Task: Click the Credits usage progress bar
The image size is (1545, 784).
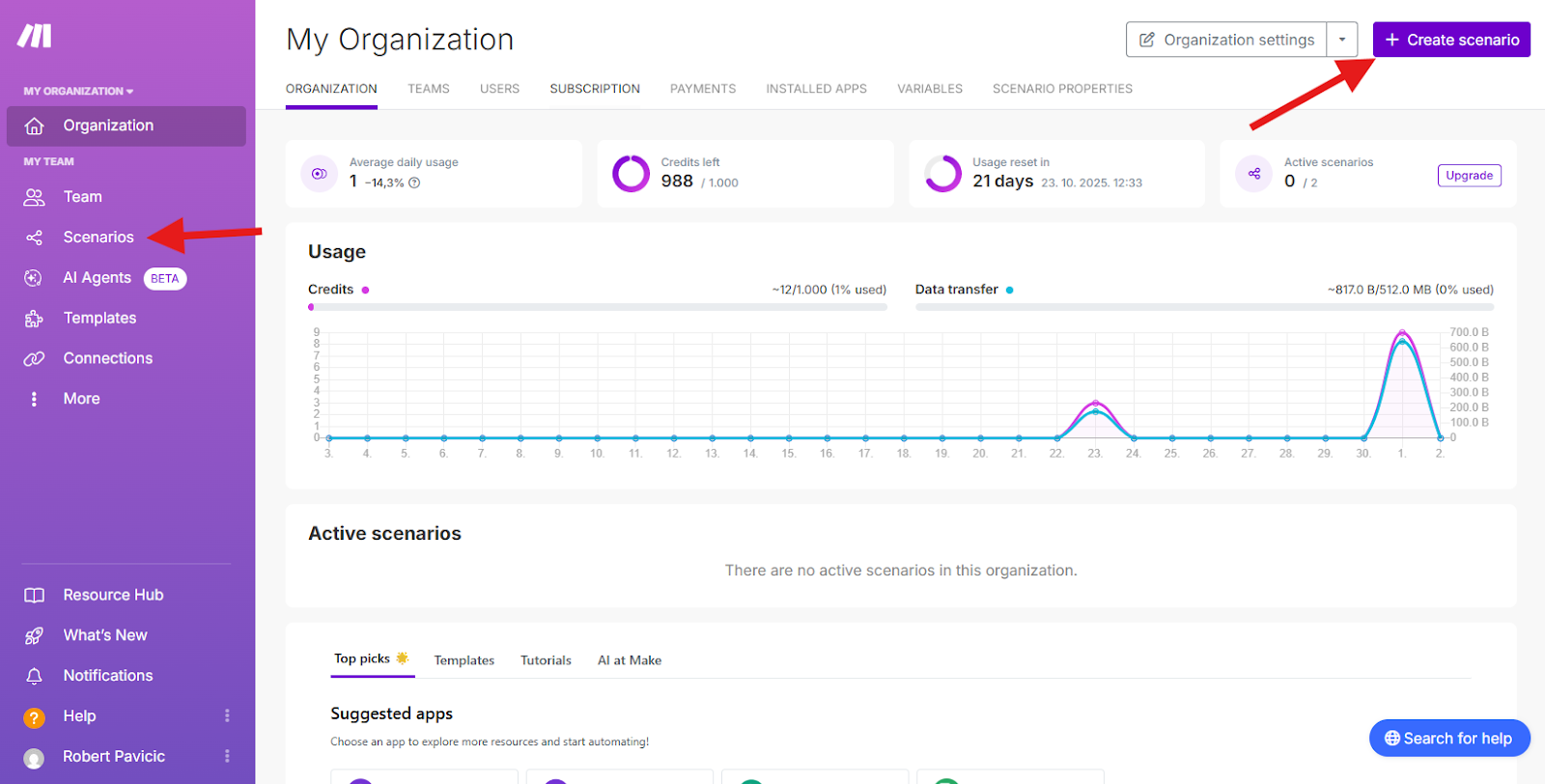Action: coord(597,307)
